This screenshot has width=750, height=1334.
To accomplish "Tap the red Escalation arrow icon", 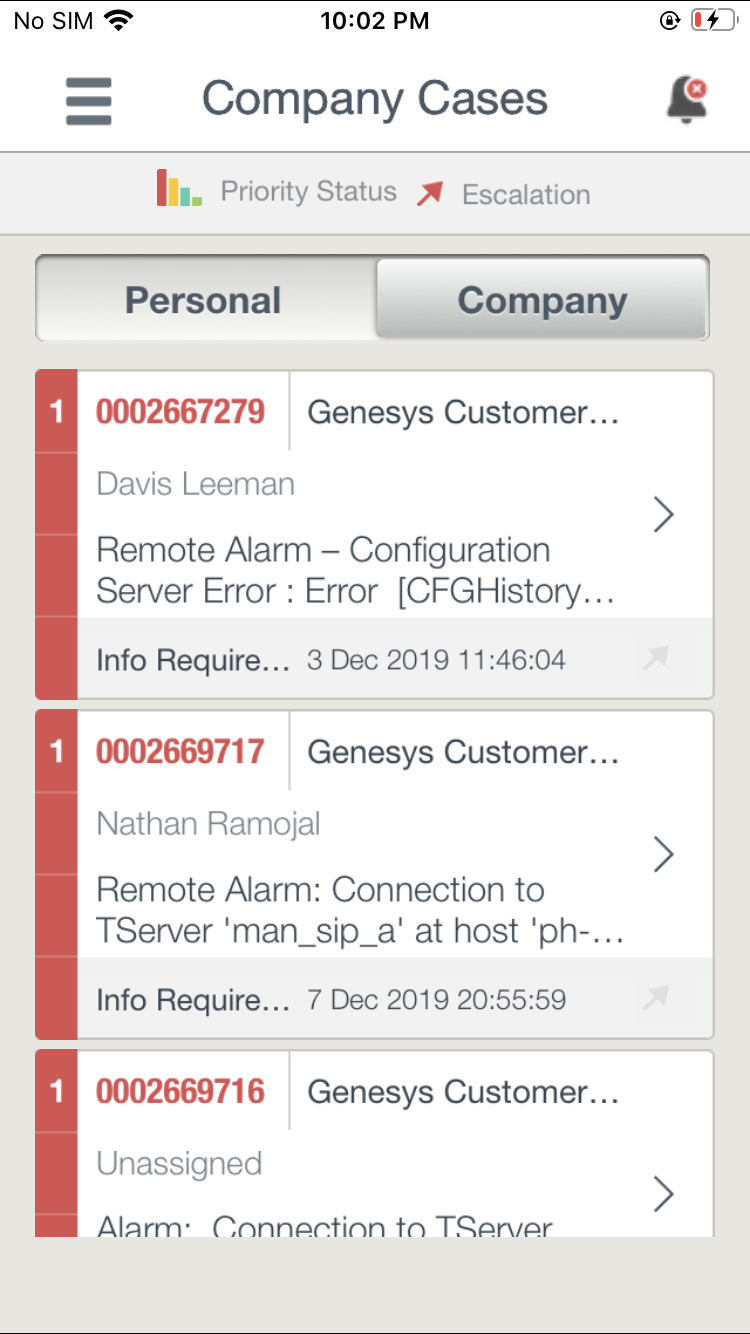I will coord(430,193).
